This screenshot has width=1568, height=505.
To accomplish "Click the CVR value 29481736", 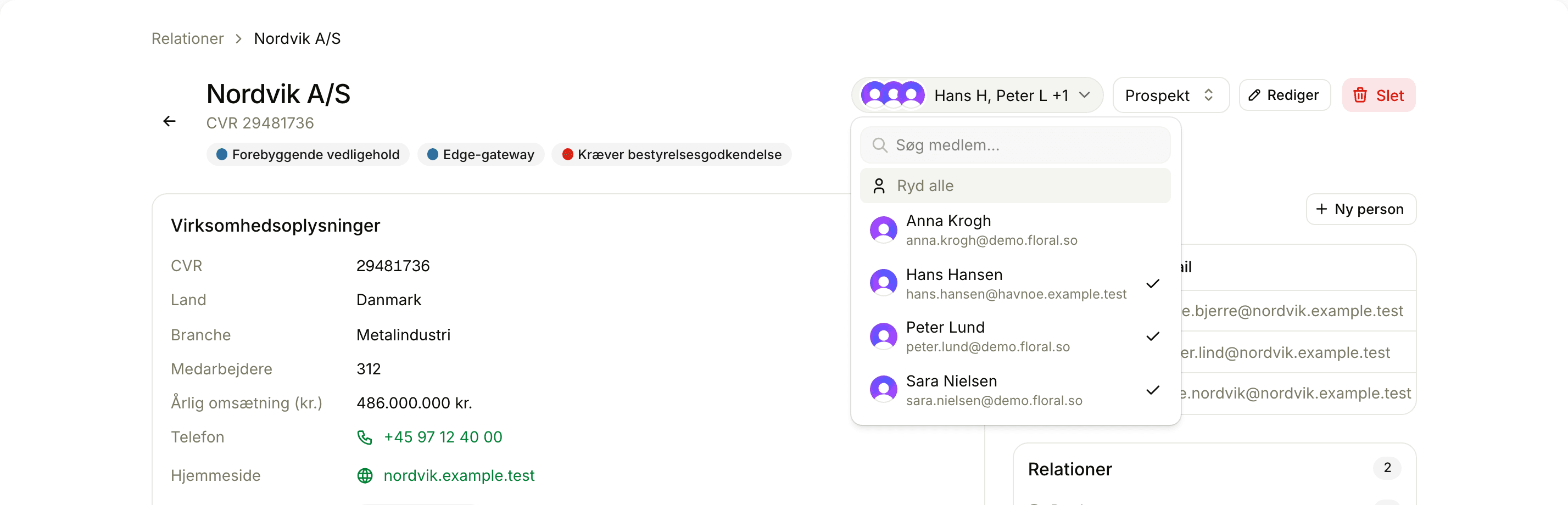I will point(393,266).
